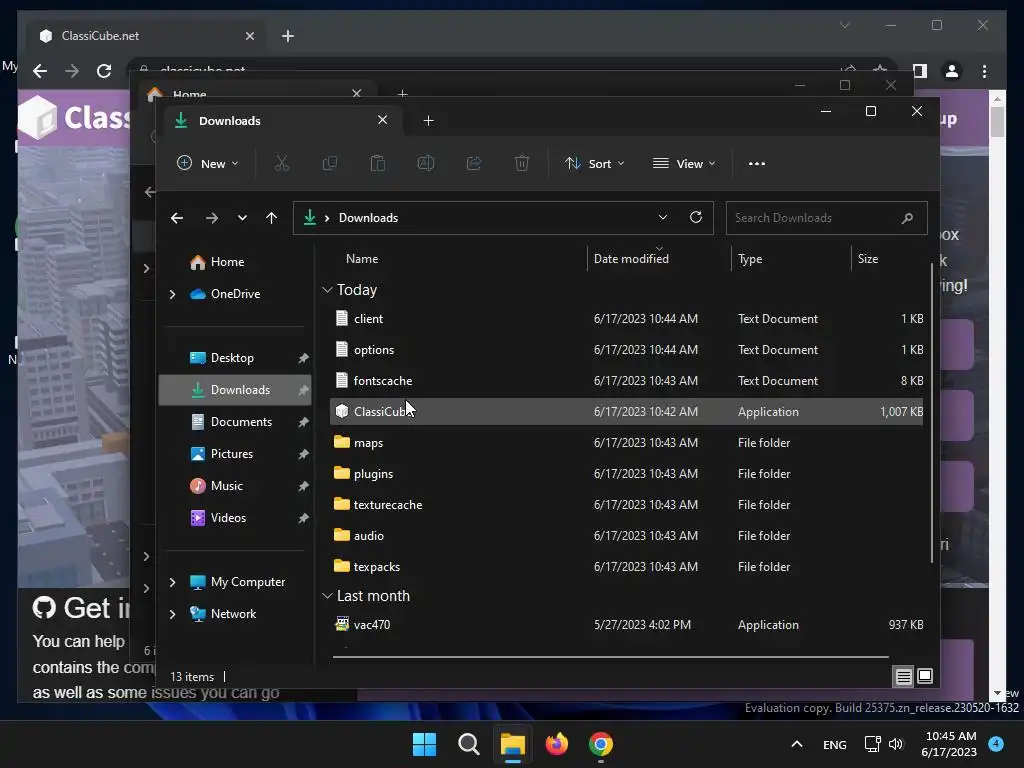The height and width of the screenshot is (768, 1024).
Task: Expand OneDrive in navigation pane
Action: [x=172, y=295]
